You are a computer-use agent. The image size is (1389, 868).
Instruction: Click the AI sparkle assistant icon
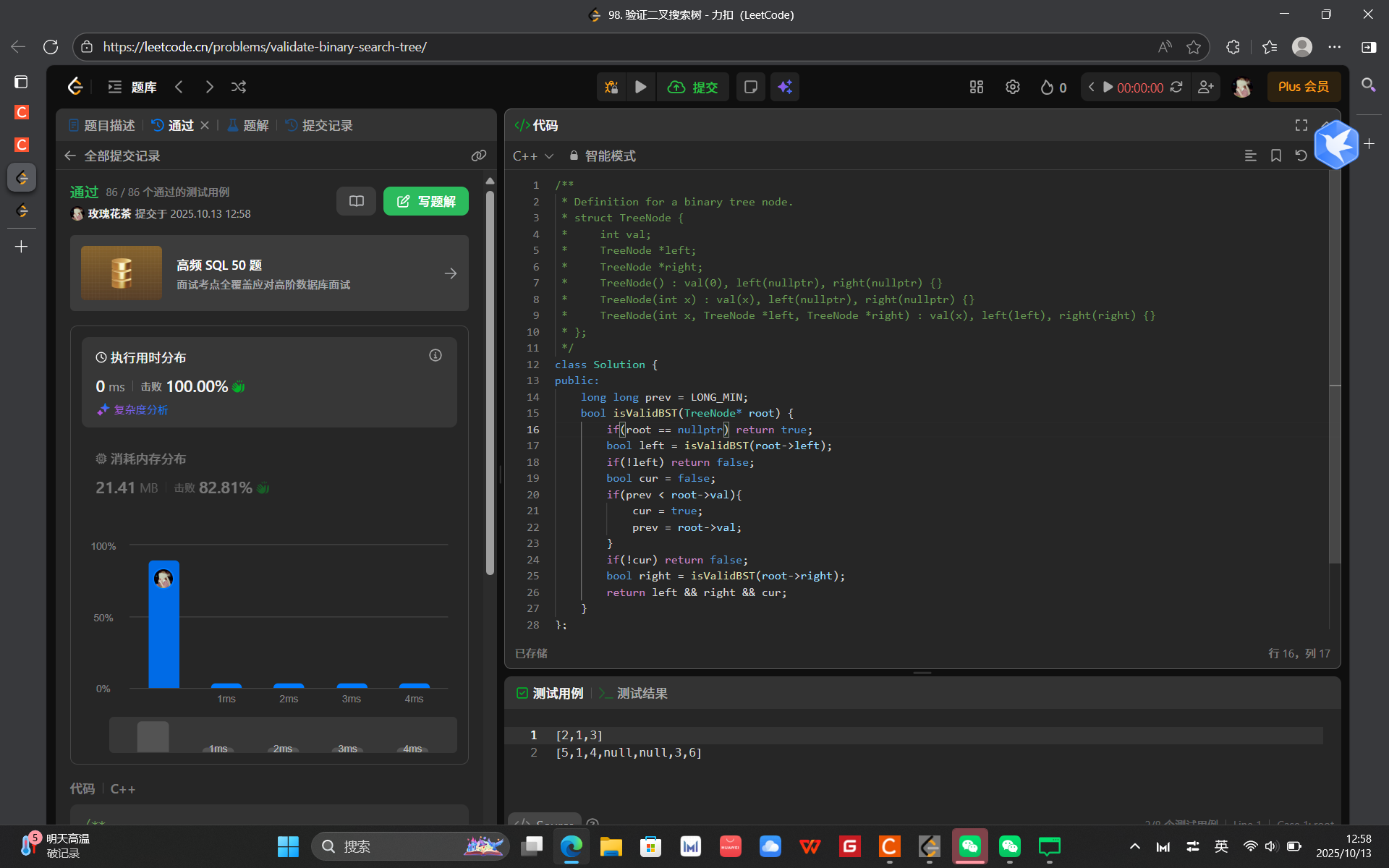785,87
